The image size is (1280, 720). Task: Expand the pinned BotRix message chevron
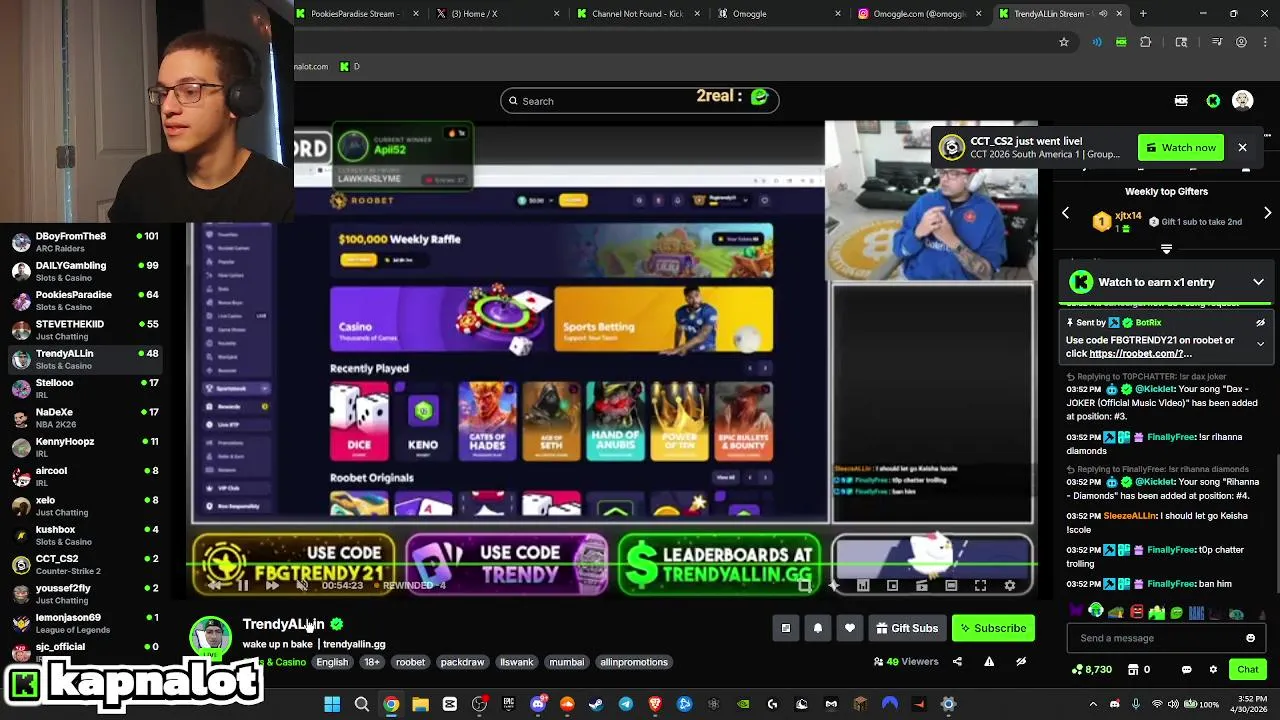[1260, 343]
